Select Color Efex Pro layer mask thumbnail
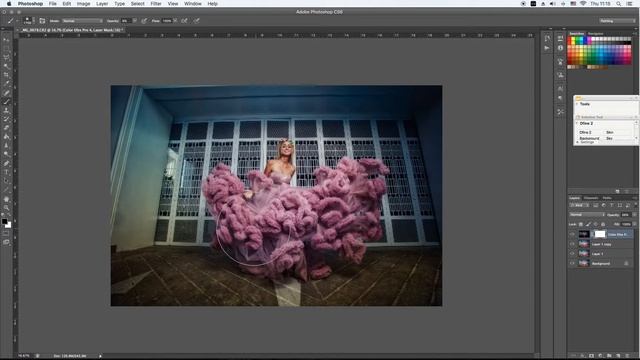This screenshot has height=360, width=640. tap(600, 234)
